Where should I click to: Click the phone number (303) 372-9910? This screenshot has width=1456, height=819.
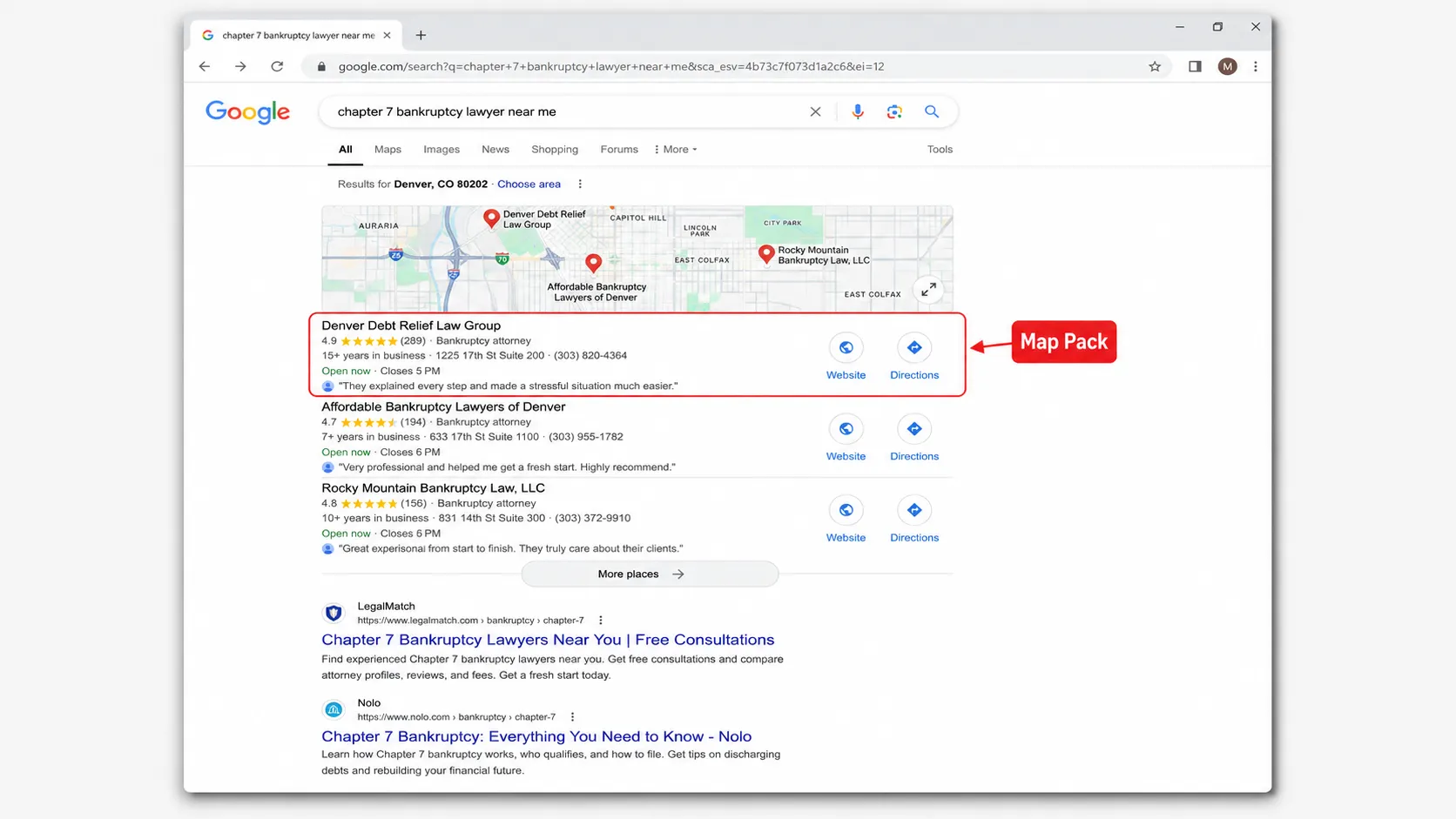(593, 518)
